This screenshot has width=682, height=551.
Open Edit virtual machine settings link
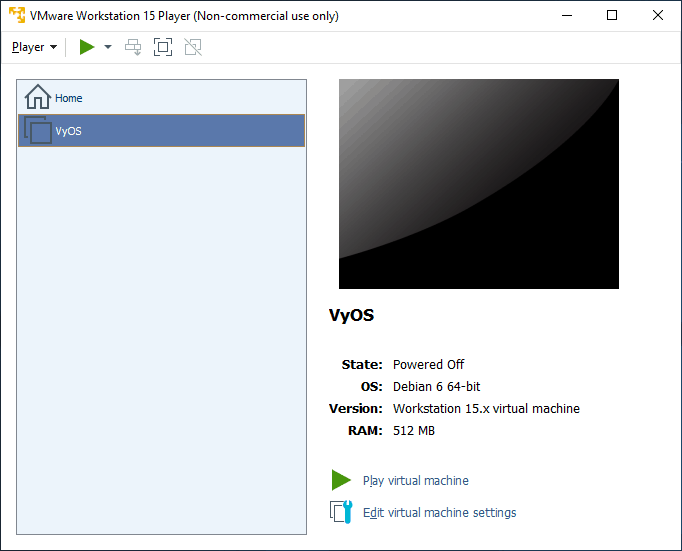[x=439, y=513]
